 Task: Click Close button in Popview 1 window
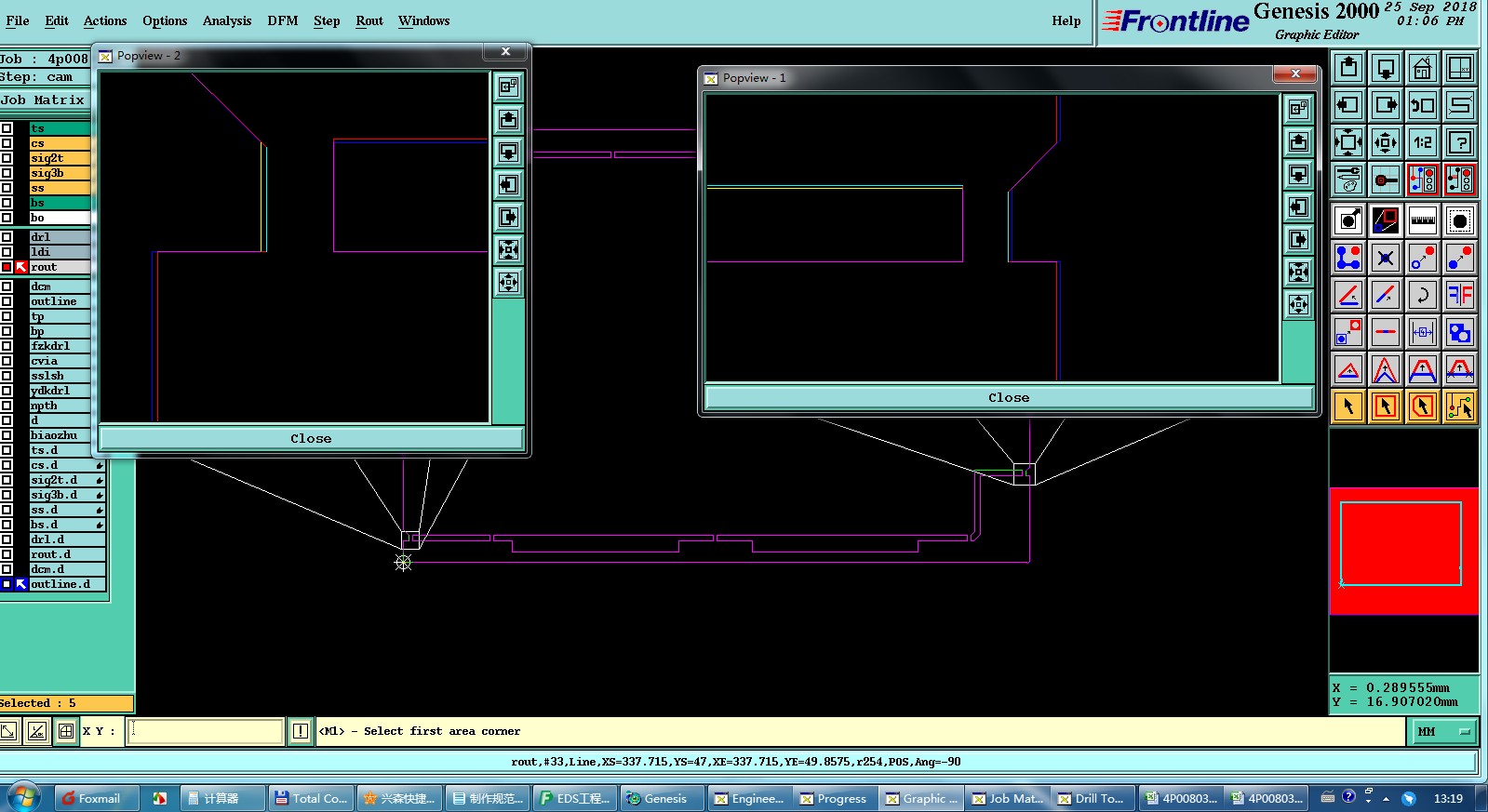(x=1009, y=397)
